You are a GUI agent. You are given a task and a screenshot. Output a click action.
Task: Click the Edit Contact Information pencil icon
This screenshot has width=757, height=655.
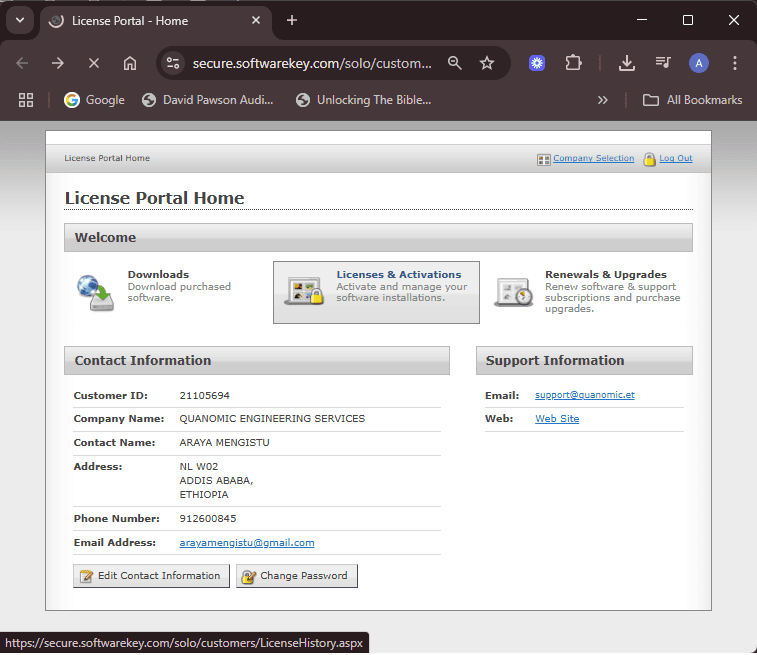coord(86,576)
